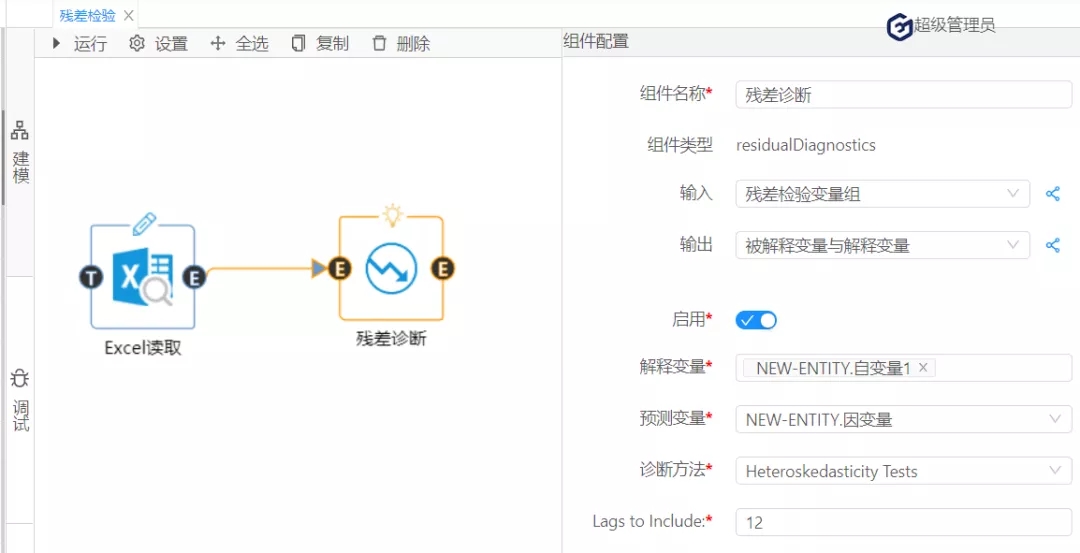This screenshot has width=1080, height=553.
Task: Click the Excel读取 node icon
Action: (142, 277)
